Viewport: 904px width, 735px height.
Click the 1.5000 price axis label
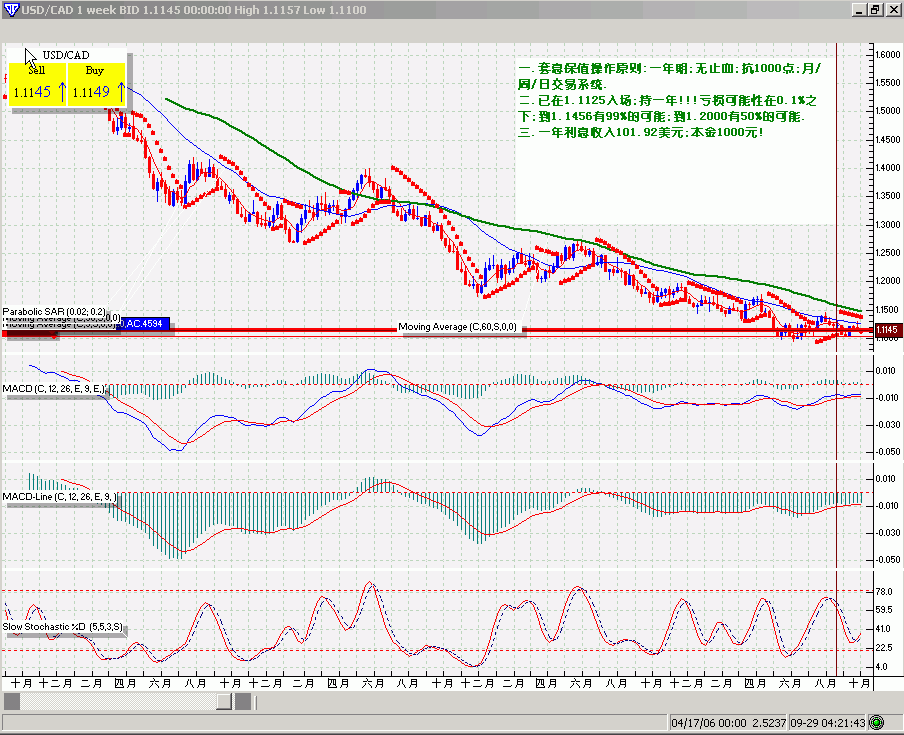click(x=888, y=111)
